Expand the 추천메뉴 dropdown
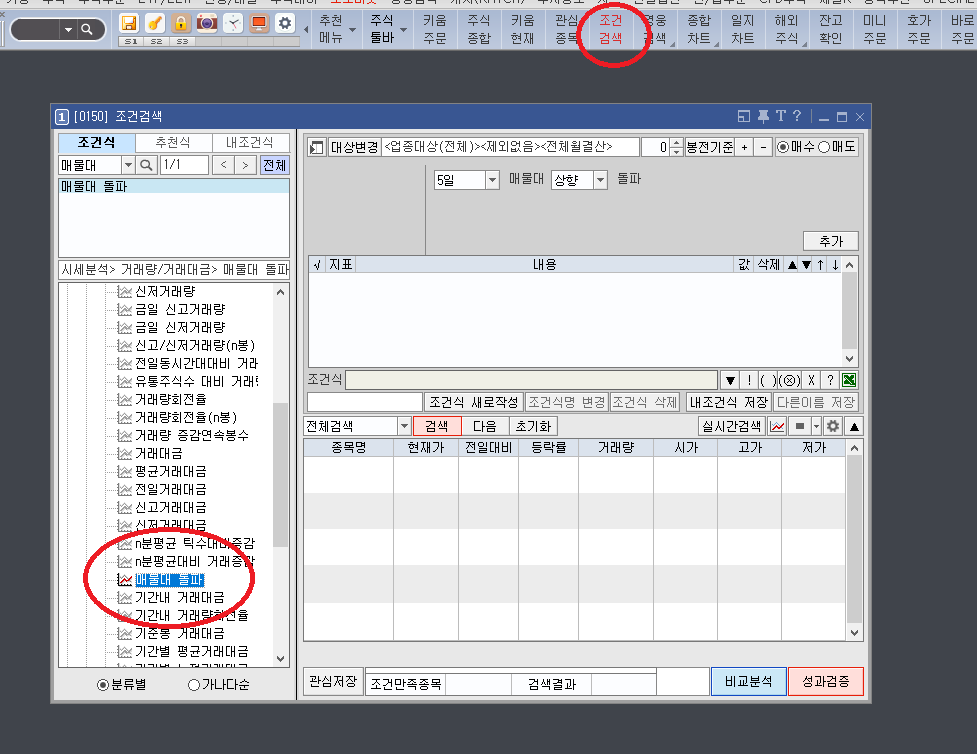This screenshot has height=754, width=977. [x=353, y=29]
